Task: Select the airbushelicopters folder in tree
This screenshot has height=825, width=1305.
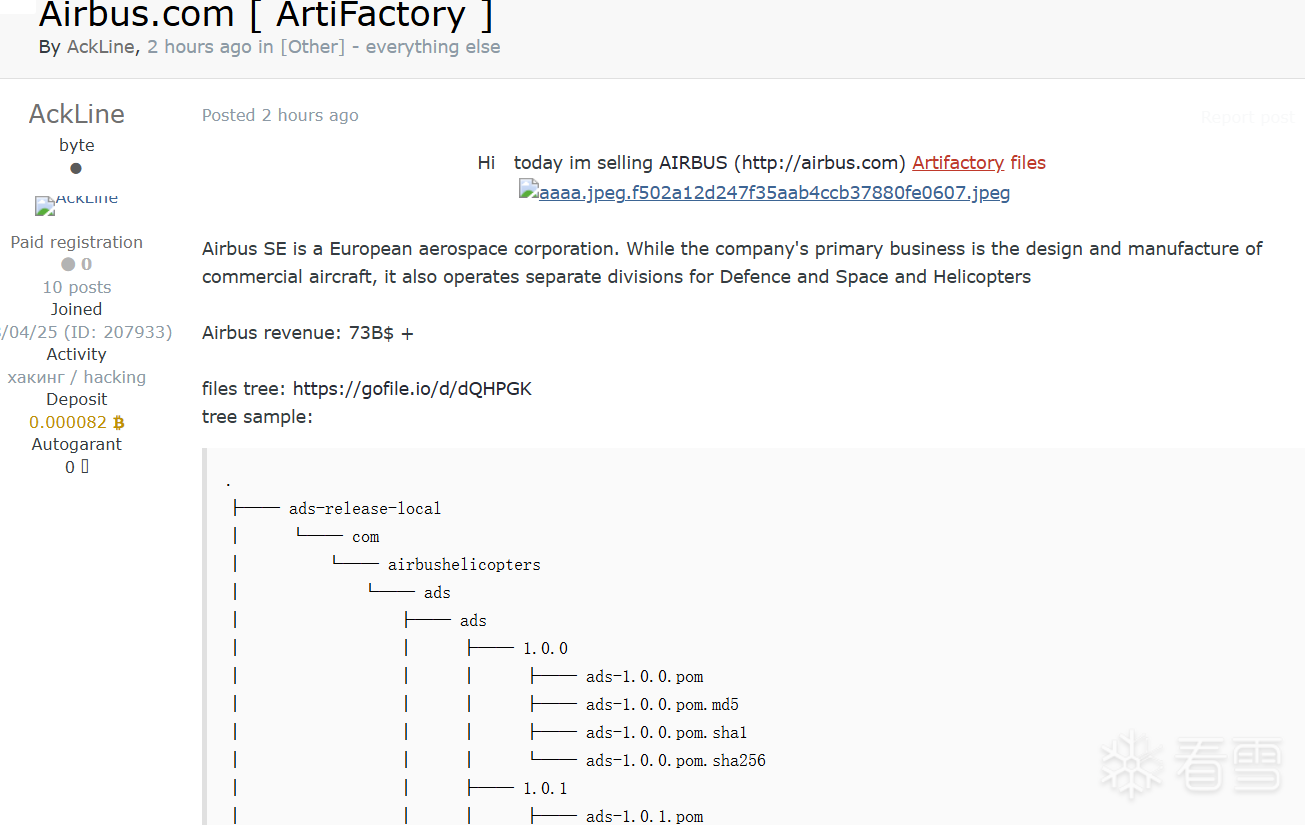Action: click(x=464, y=565)
